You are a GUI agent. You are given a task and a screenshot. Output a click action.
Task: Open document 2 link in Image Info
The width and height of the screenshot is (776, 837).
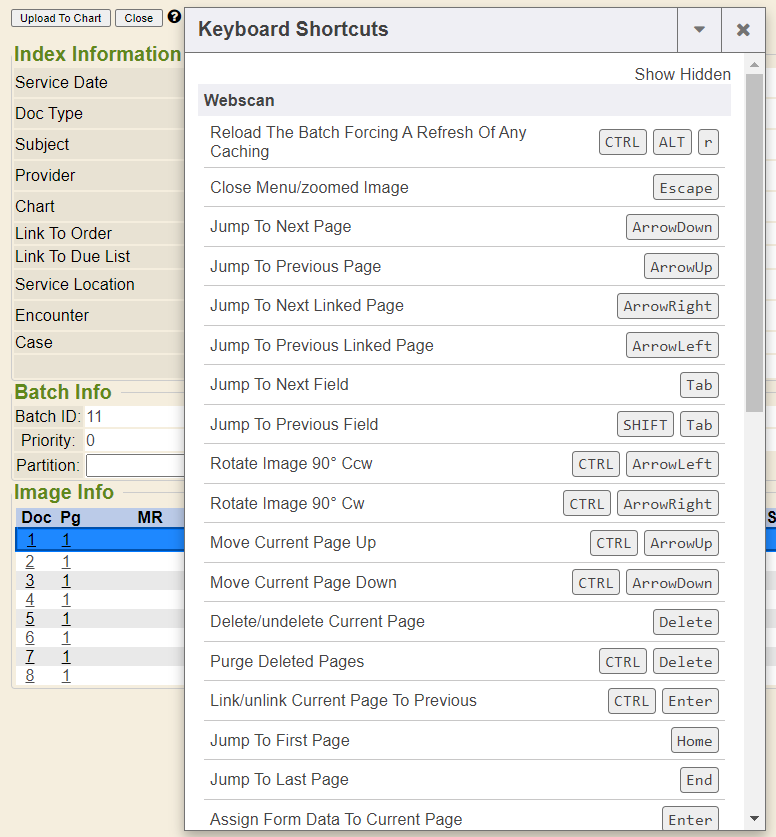[x=30, y=561]
